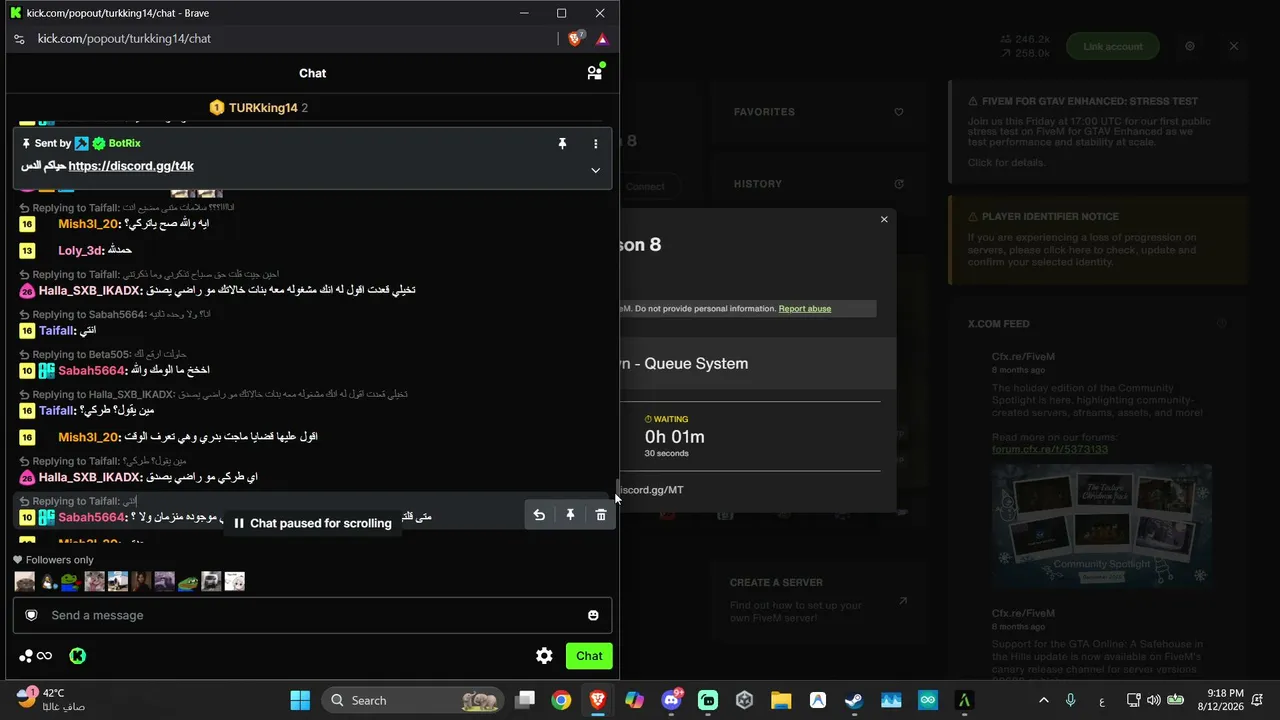
Task: Open Copilot from taskbar
Action: pos(634,700)
